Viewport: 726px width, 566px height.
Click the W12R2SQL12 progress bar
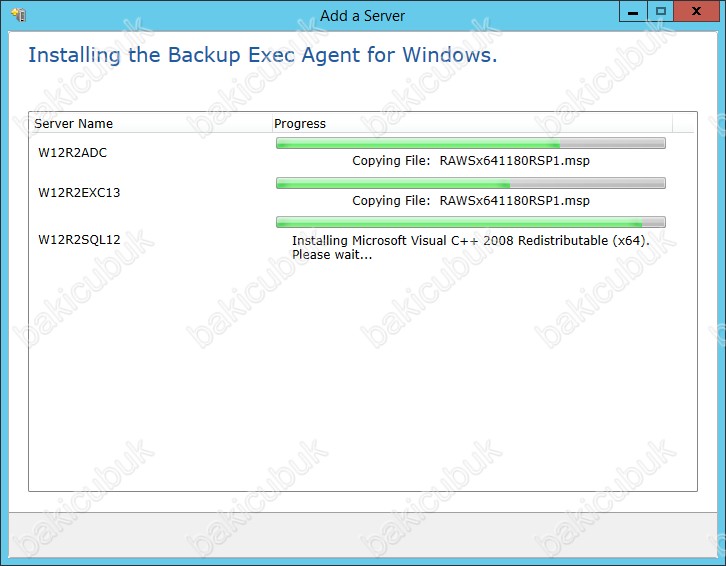click(471, 222)
